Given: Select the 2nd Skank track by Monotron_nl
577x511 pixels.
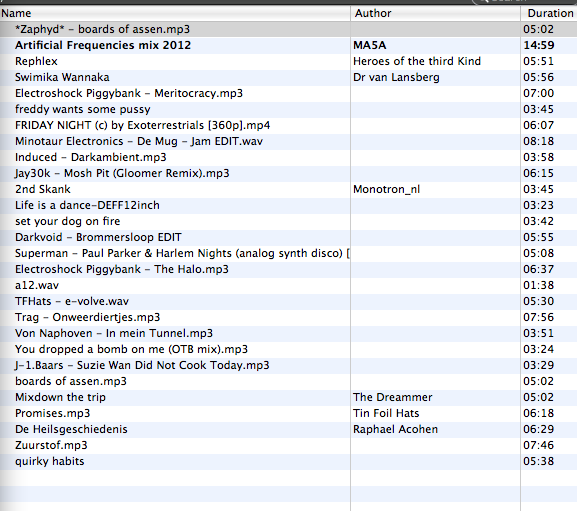Looking at the screenshot, I should (x=288, y=189).
